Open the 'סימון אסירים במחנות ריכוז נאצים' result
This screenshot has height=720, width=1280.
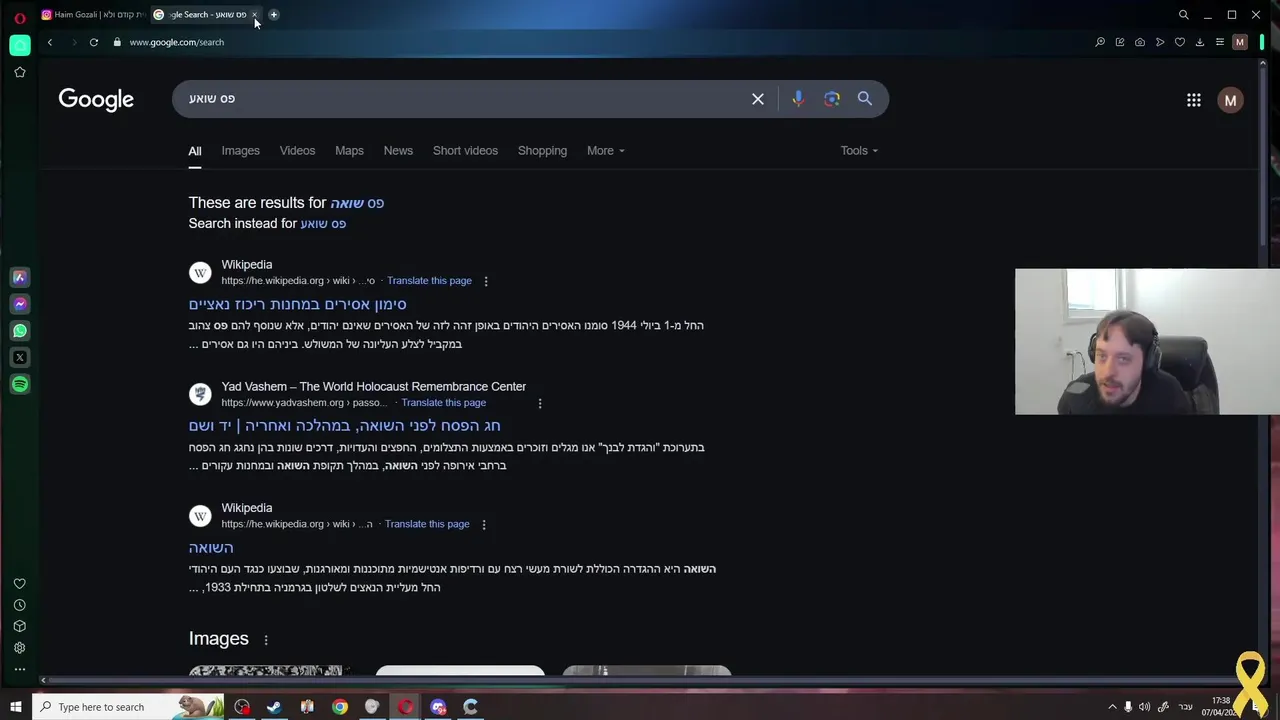point(298,304)
